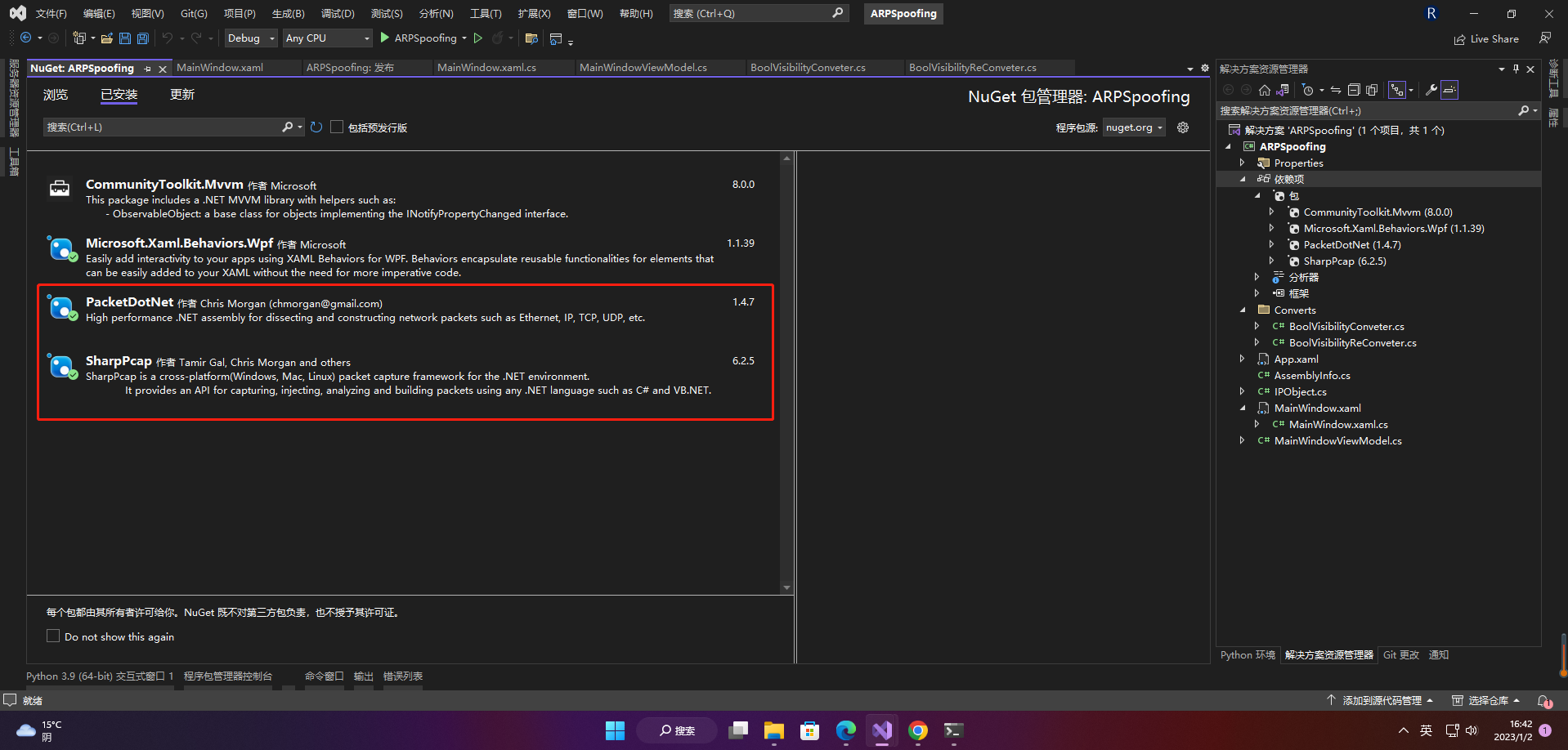The image size is (1568, 750).
Task: Open Visual Studio from the Windows taskbar
Action: tap(882, 730)
